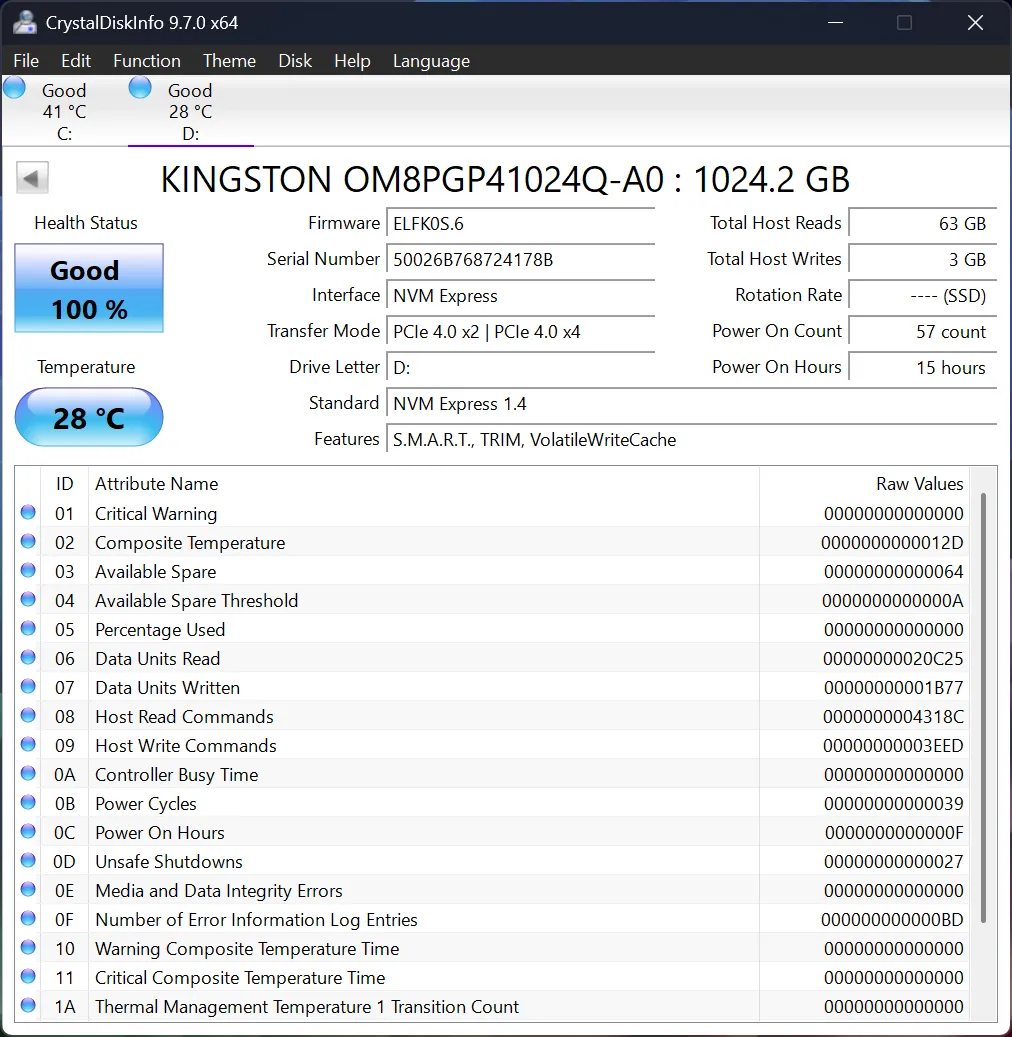Click the Features field S.M.A.R.T., TRIM
The image size is (1012, 1037).
[x=691, y=440]
